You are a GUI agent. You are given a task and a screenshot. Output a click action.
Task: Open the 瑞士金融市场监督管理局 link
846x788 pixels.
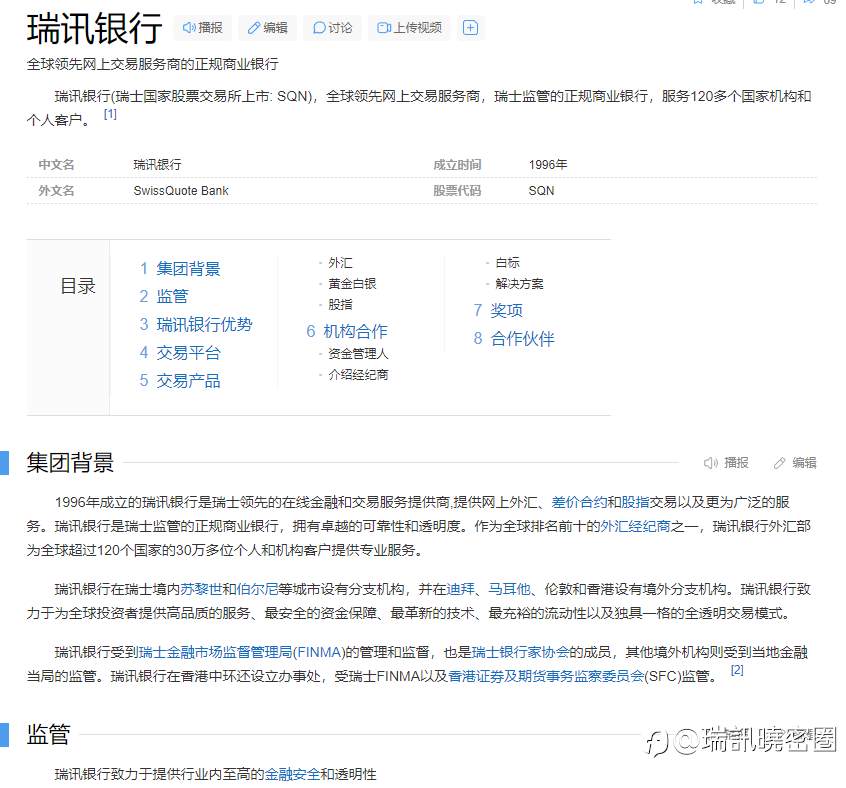pos(241,653)
